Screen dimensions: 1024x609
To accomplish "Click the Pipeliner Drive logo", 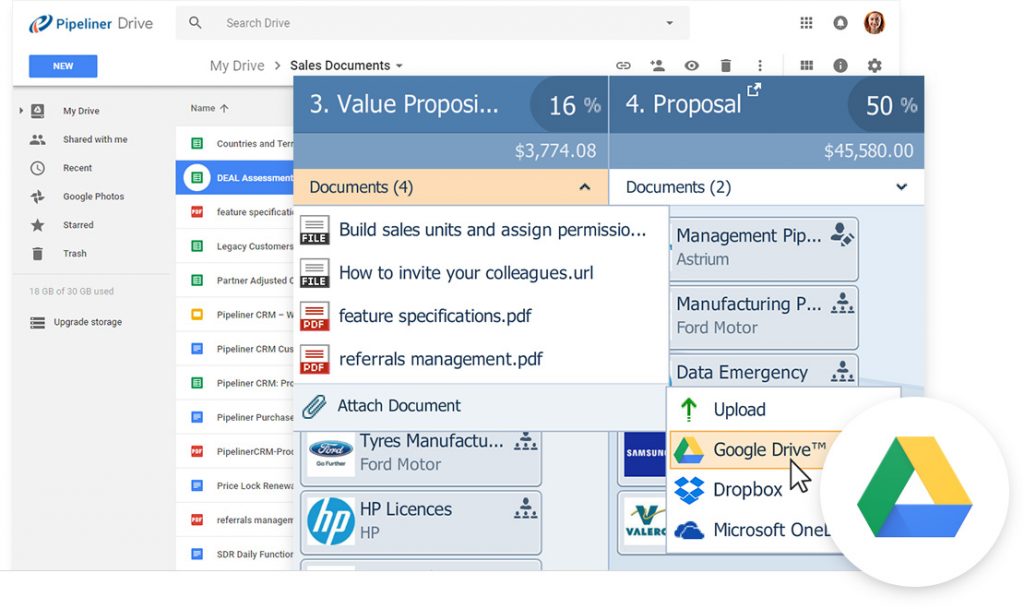I will (91, 23).
